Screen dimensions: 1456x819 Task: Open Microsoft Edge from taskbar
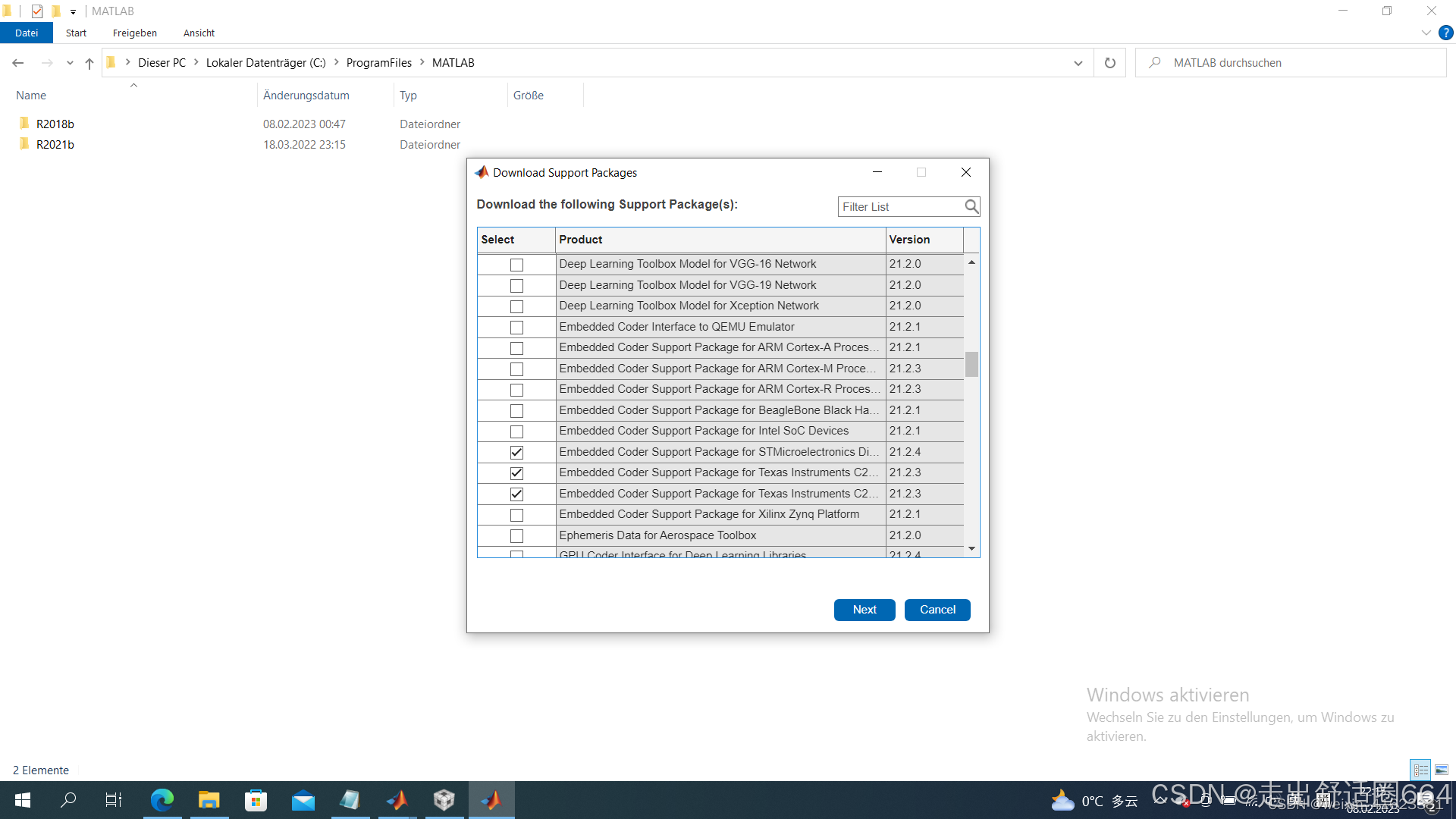pyautogui.click(x=162, y=800)
